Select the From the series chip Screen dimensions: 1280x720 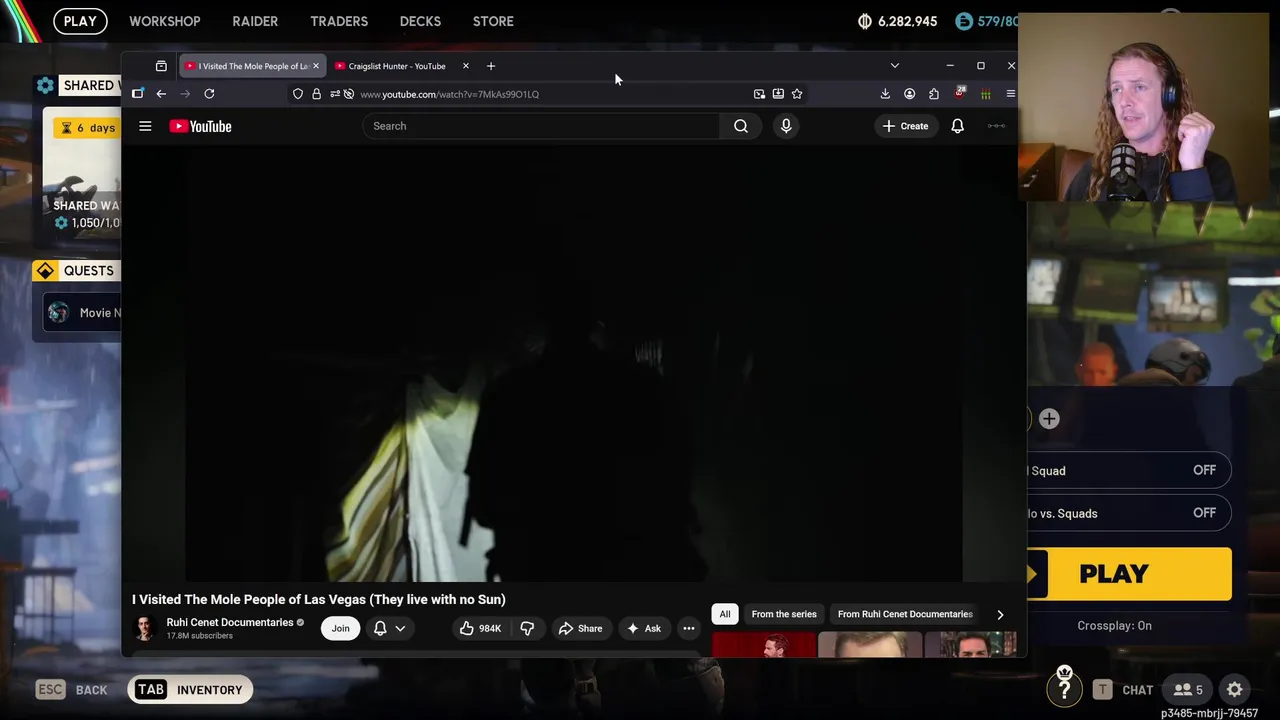pyautogui.click(x=784, y=614)
